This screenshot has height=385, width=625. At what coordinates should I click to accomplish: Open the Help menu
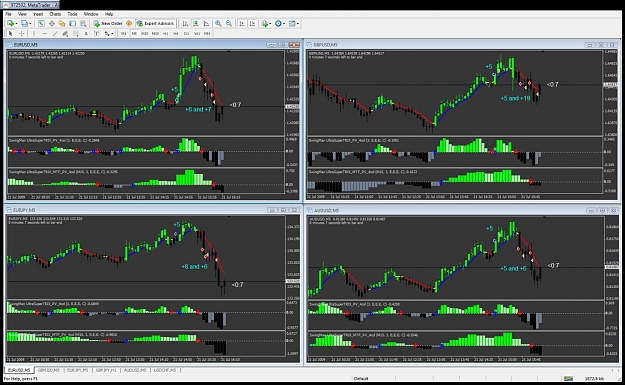point(109,14)
